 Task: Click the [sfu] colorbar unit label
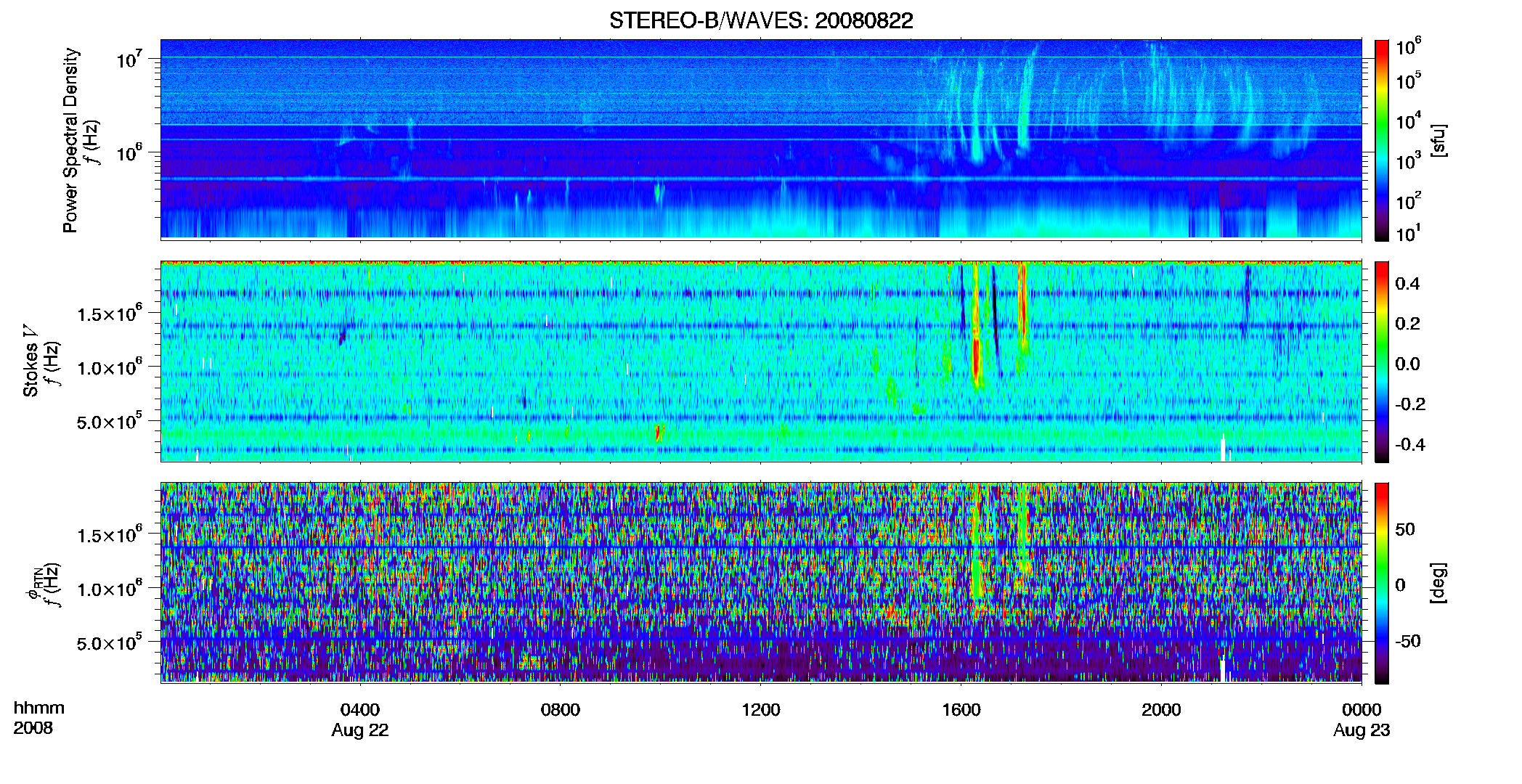coord(1438,140)
